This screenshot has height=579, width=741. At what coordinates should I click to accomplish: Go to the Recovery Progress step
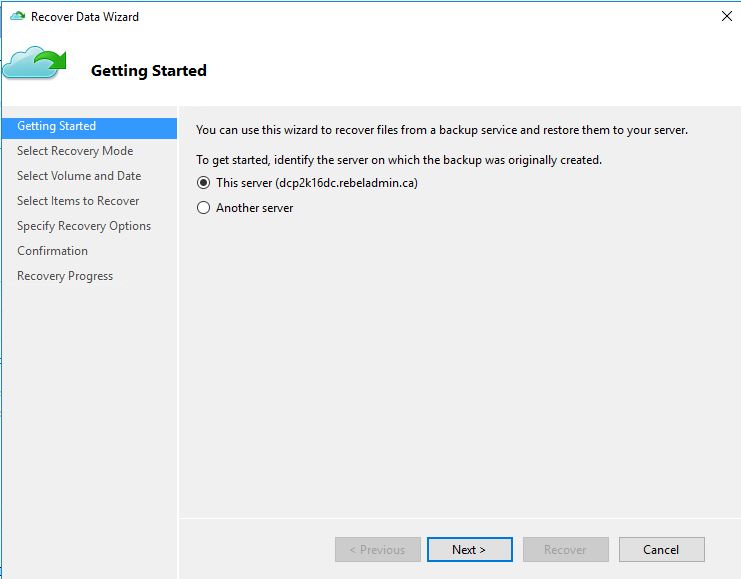click(x=65, y=277)
